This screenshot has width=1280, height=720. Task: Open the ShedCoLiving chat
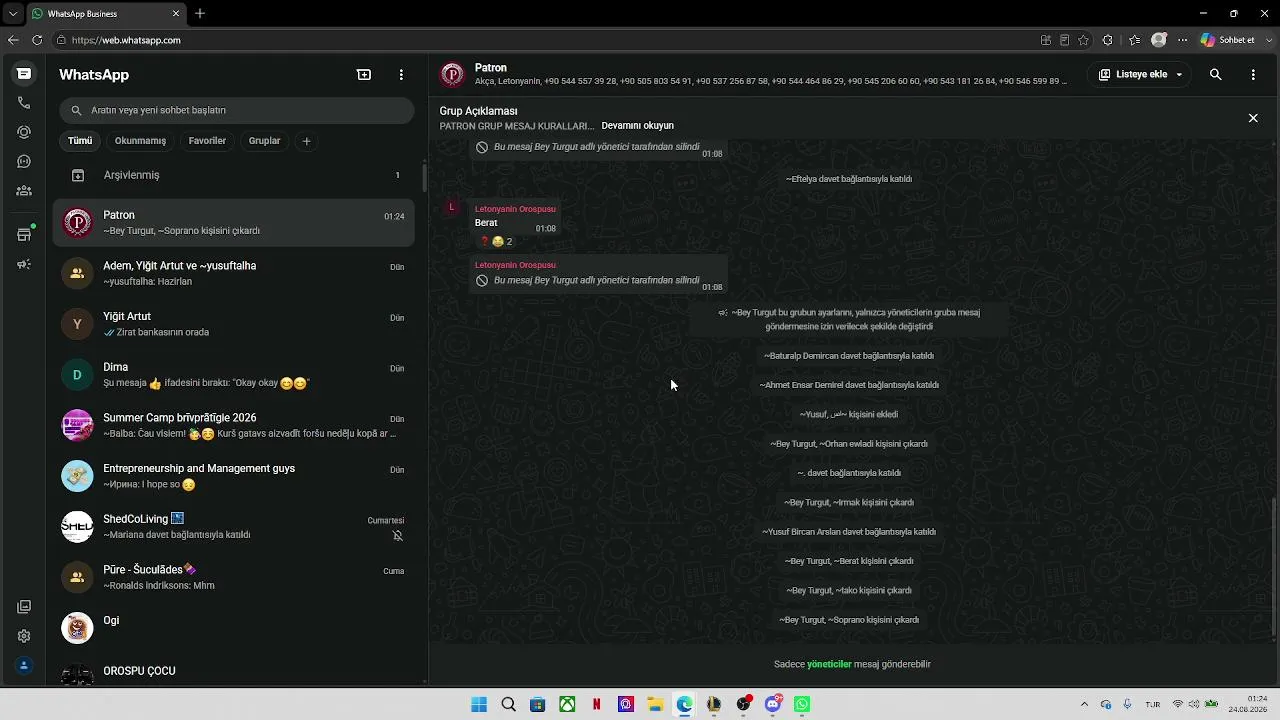click(x=235, y=527)
